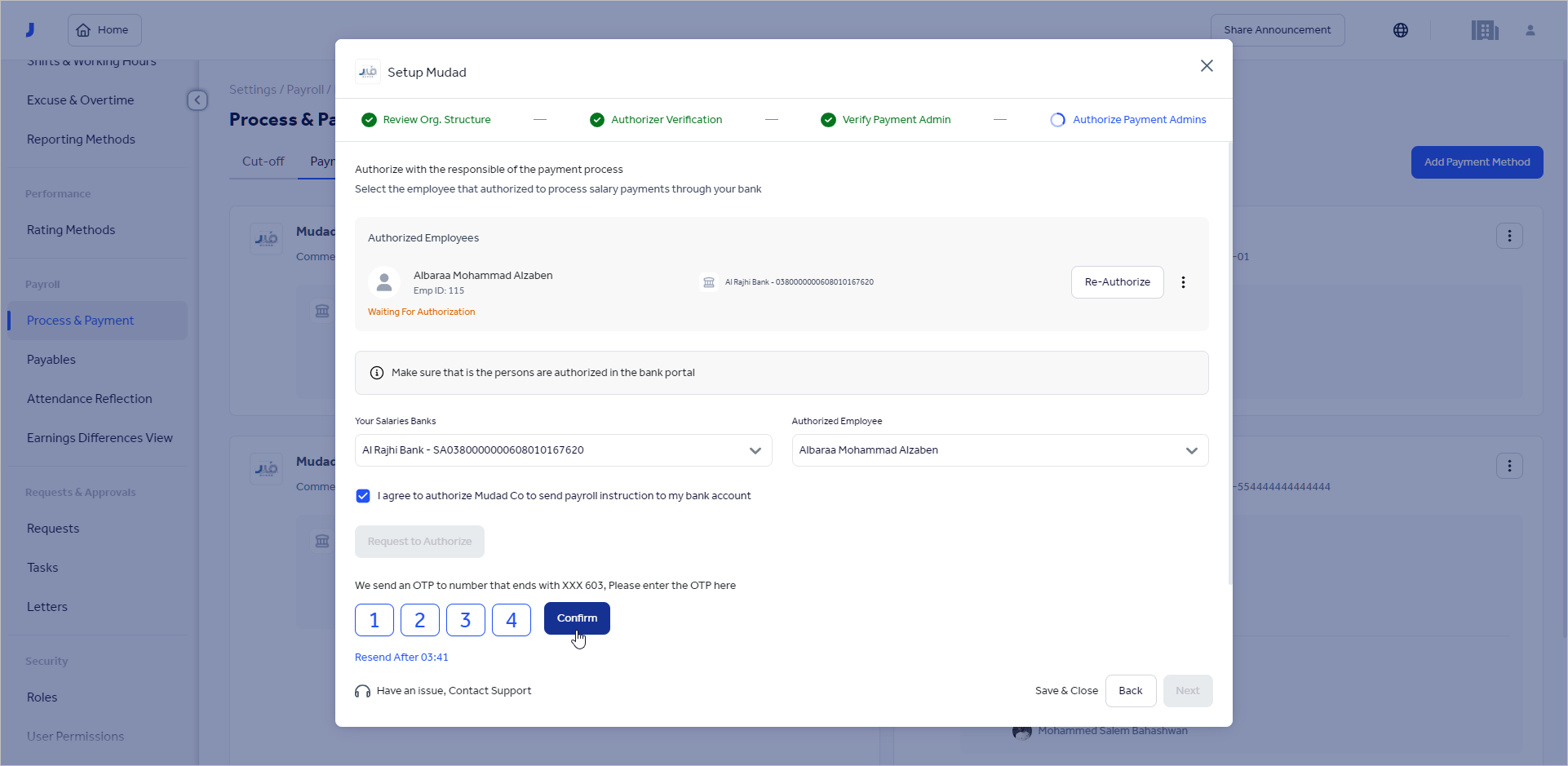Click the user profile icon top right

tap(1531, 29)
